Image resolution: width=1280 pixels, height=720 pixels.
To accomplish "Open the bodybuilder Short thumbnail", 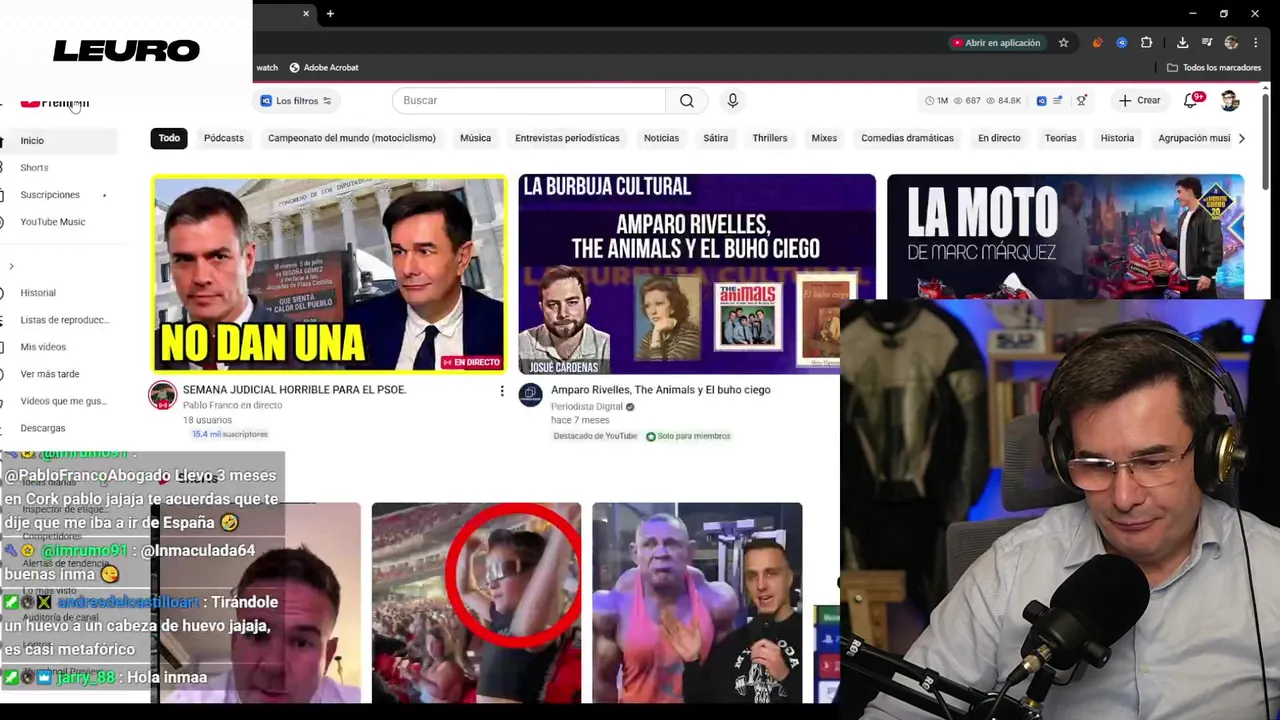I will coord(697,602).
